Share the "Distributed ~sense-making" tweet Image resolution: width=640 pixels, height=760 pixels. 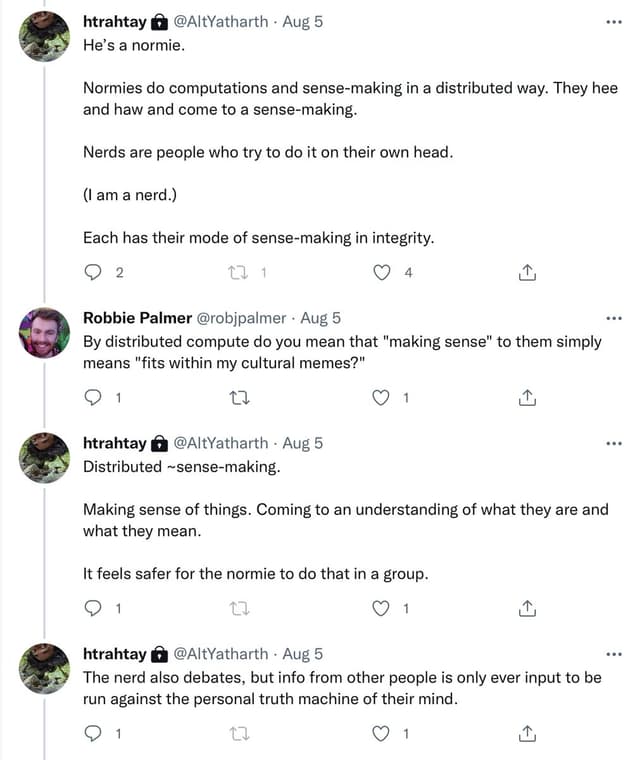pyautogui.click(x=528, y=608)
